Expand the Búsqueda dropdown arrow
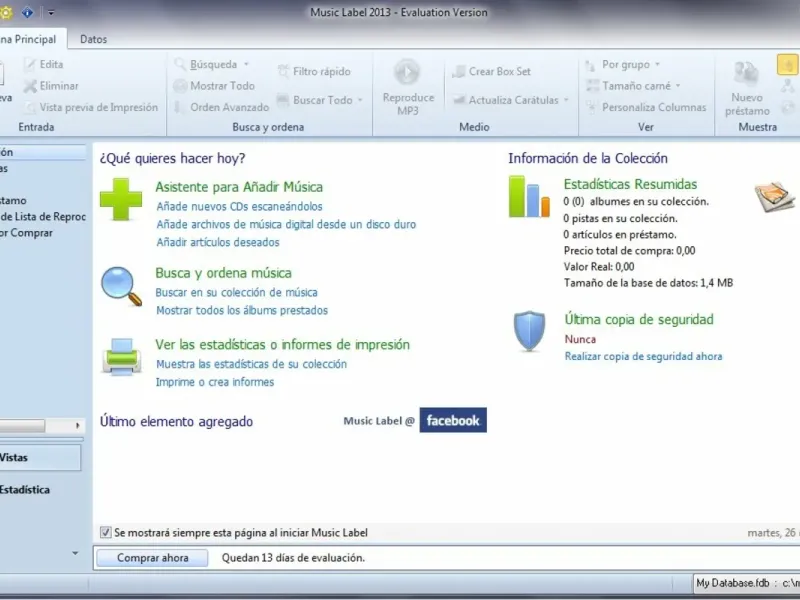 [246, 64]
